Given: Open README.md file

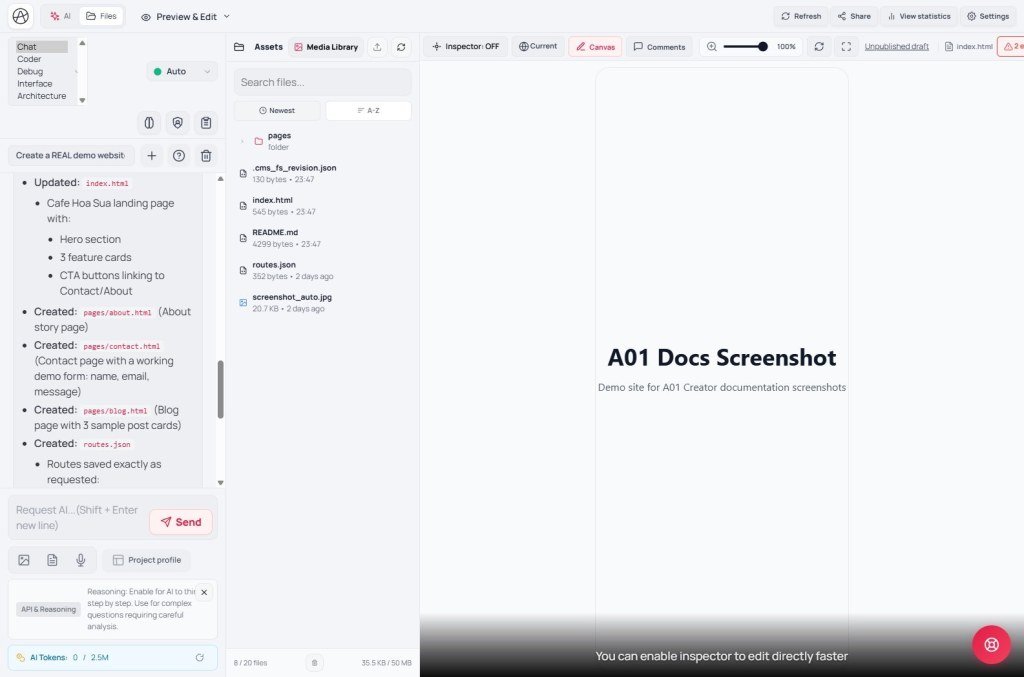Looking at the screenshot, I should click(x=323, y=238).
